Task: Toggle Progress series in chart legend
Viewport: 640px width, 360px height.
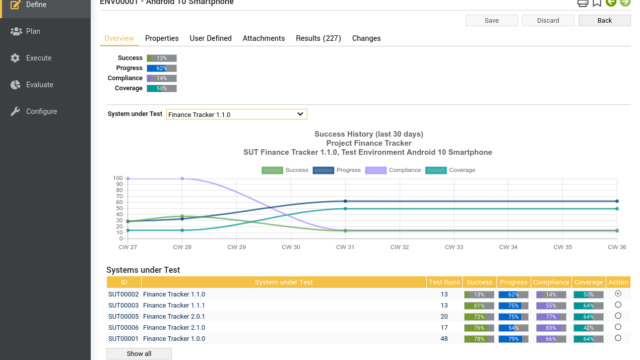Action: pos(337,170)
